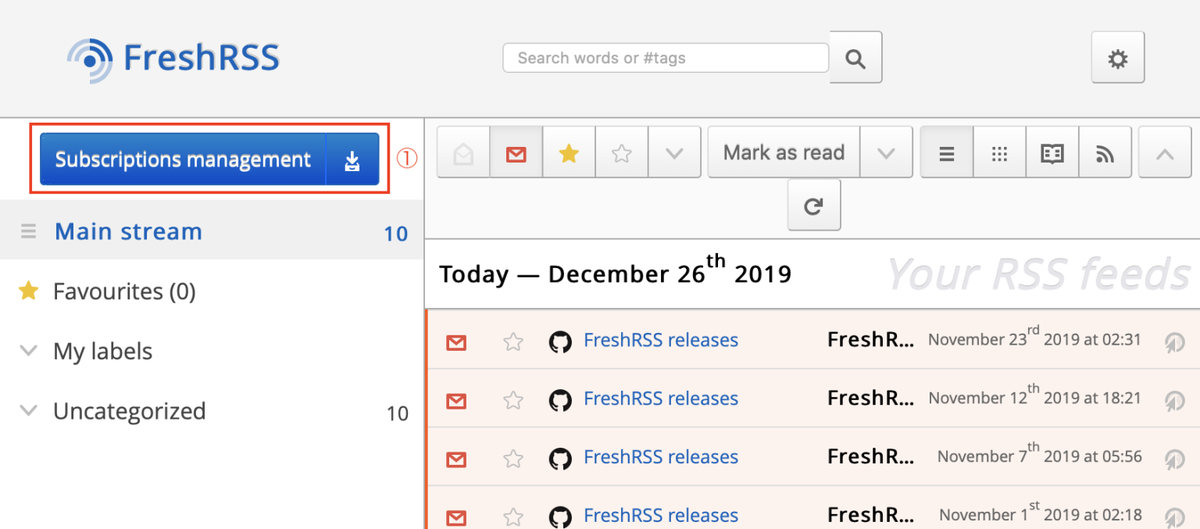This screenshot has height=529, width=1200.
Task: Click the Subscriptions management button
Action: coord(183,160)
